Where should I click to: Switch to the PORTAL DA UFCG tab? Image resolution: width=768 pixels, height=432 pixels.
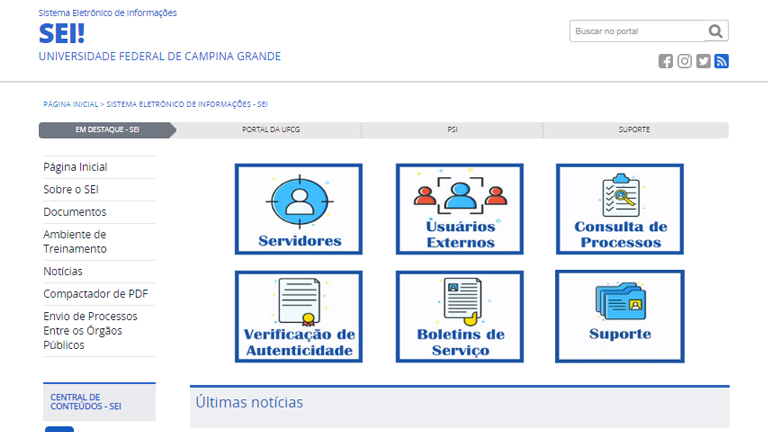point(271,130)
